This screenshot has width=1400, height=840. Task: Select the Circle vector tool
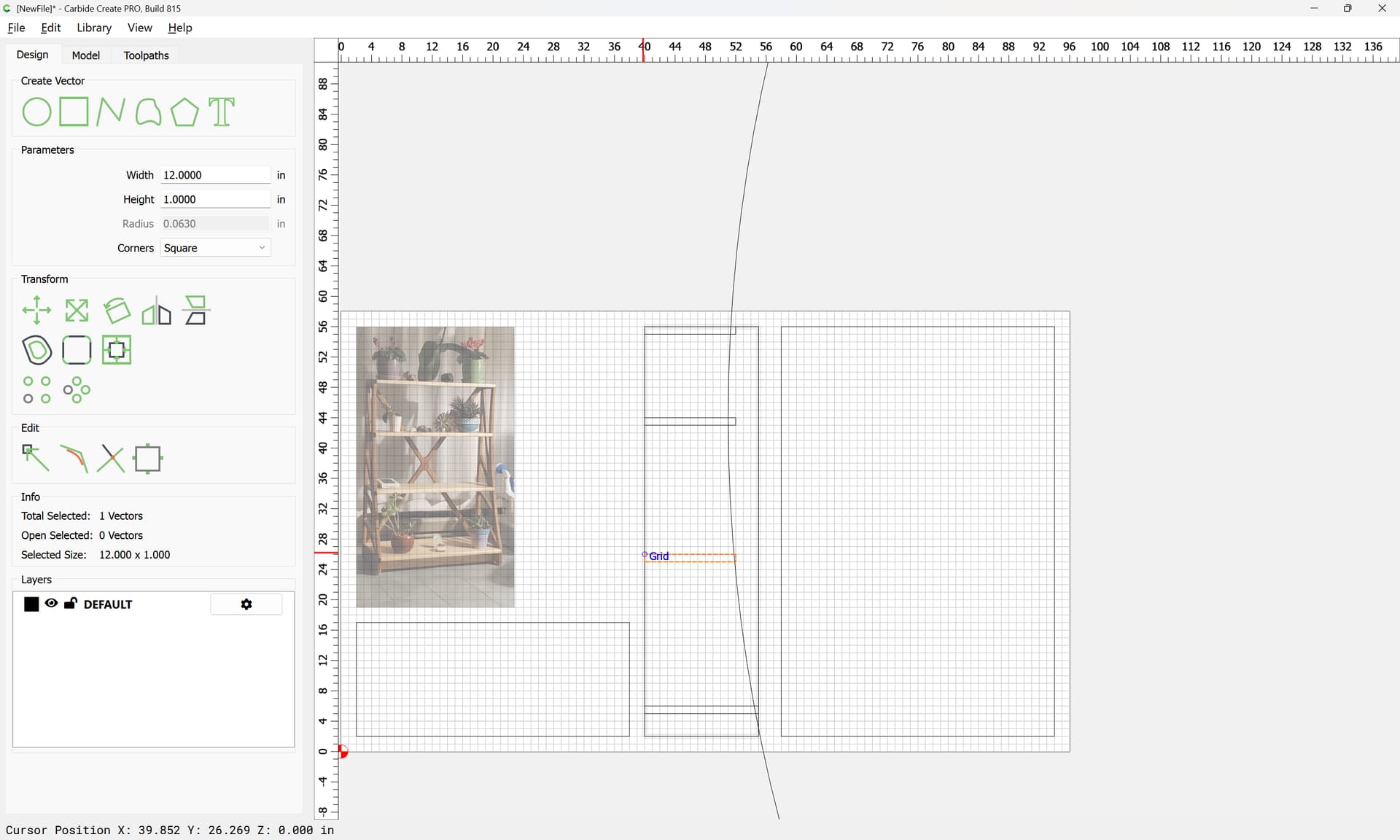pyautogui.click(x=36, y=112)
